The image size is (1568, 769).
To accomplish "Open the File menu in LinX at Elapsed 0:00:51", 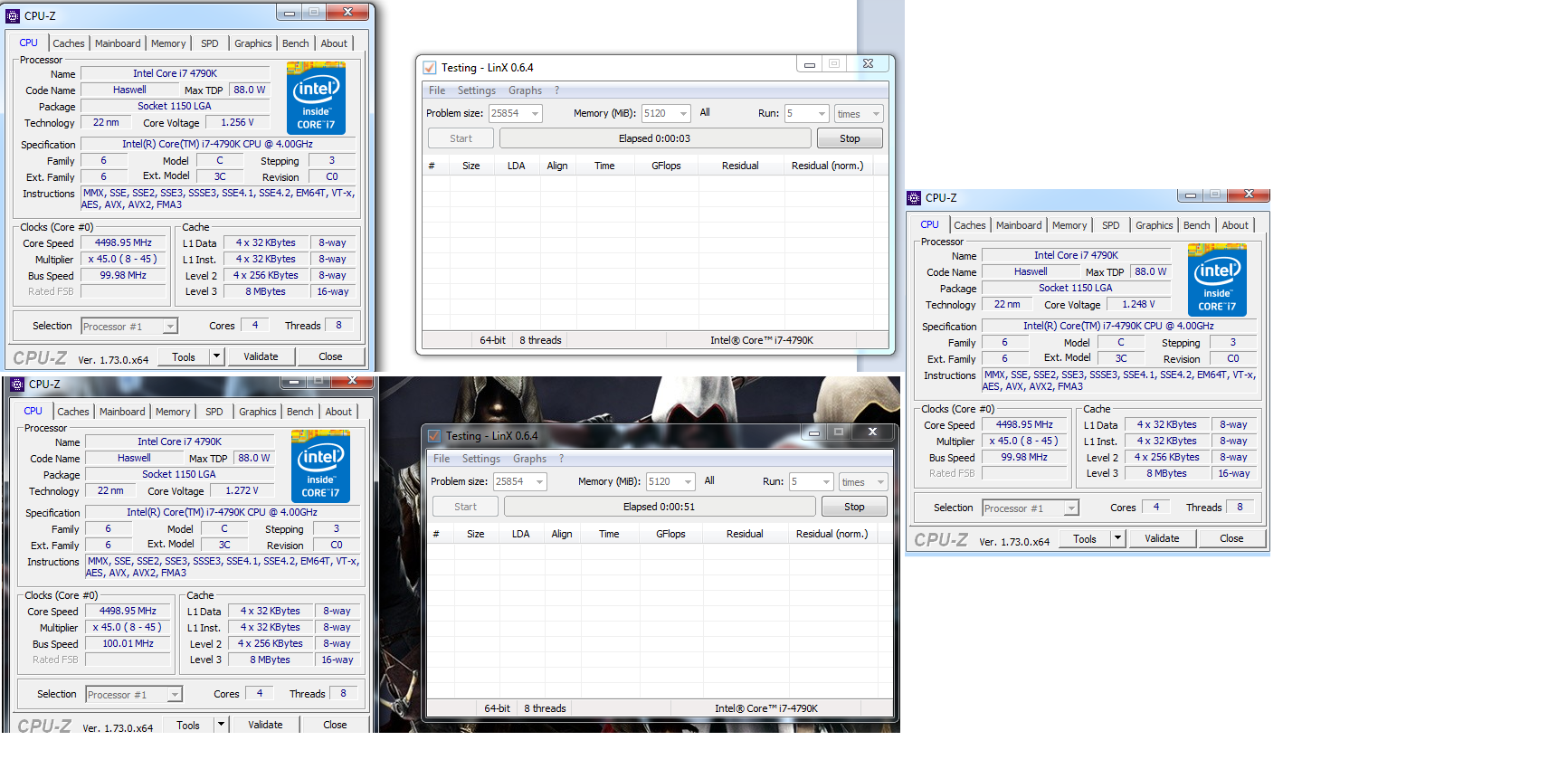I will [x=442, y=459].
